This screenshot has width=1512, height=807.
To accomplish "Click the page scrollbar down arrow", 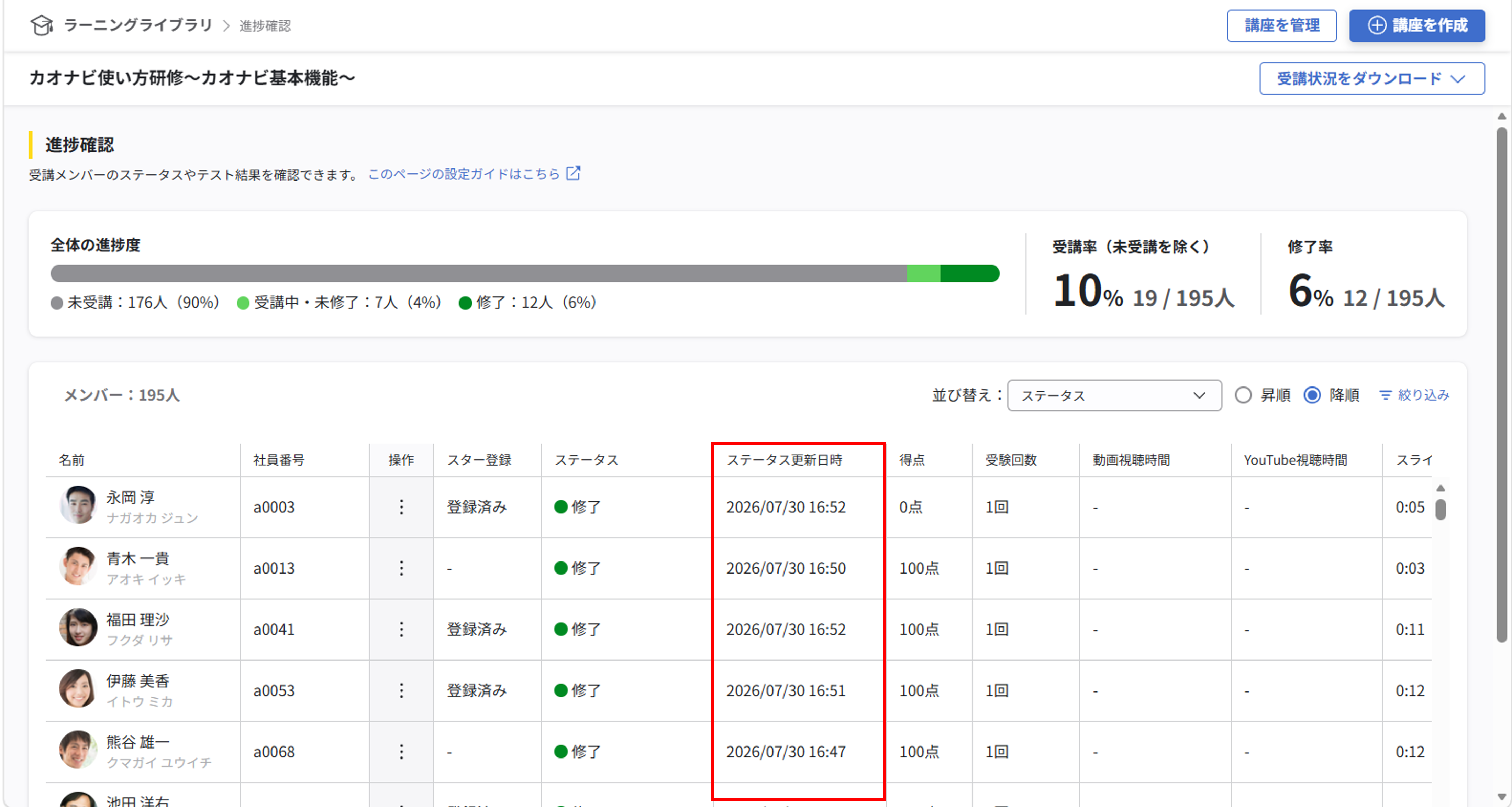I will click(x=1502, y=797).
